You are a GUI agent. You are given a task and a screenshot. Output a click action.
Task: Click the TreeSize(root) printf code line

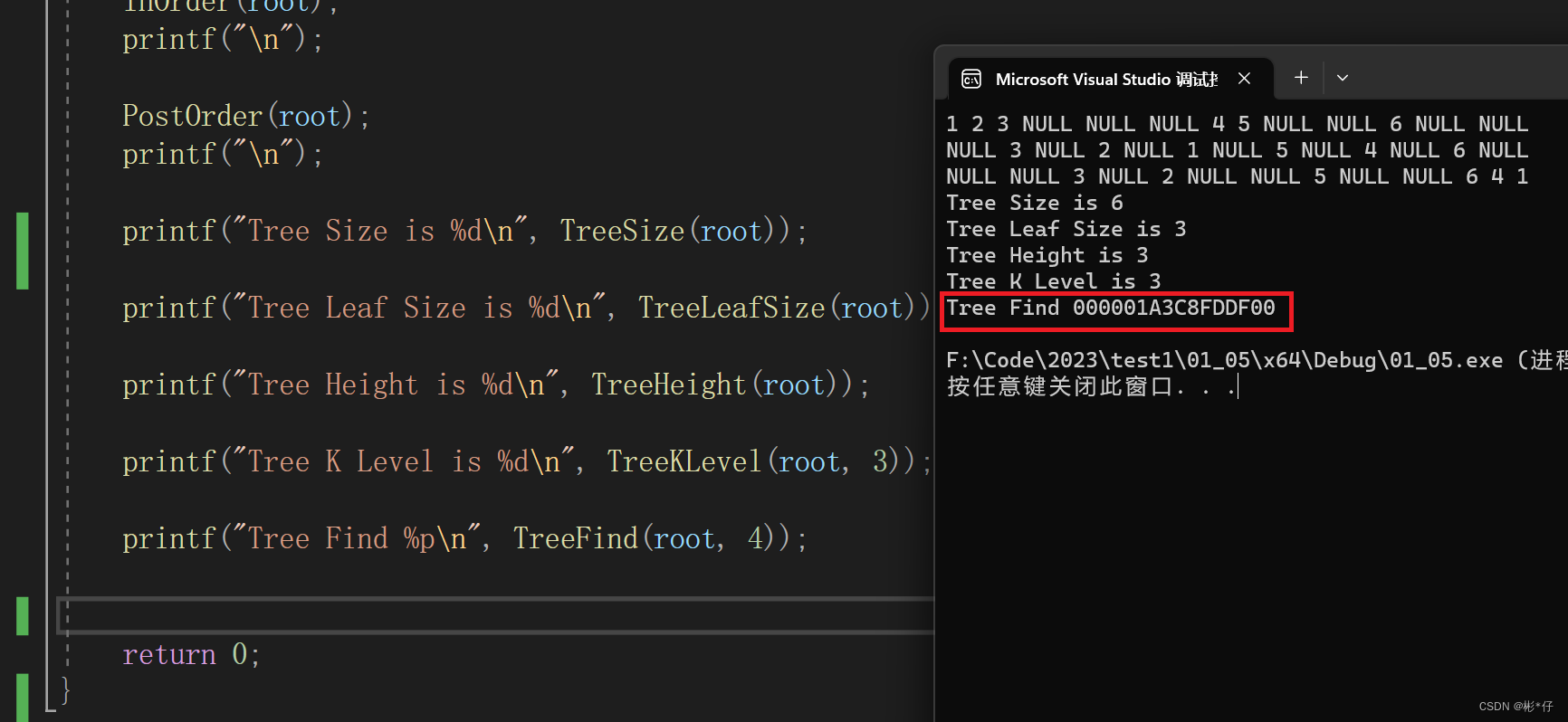click(x=464, y=231)
